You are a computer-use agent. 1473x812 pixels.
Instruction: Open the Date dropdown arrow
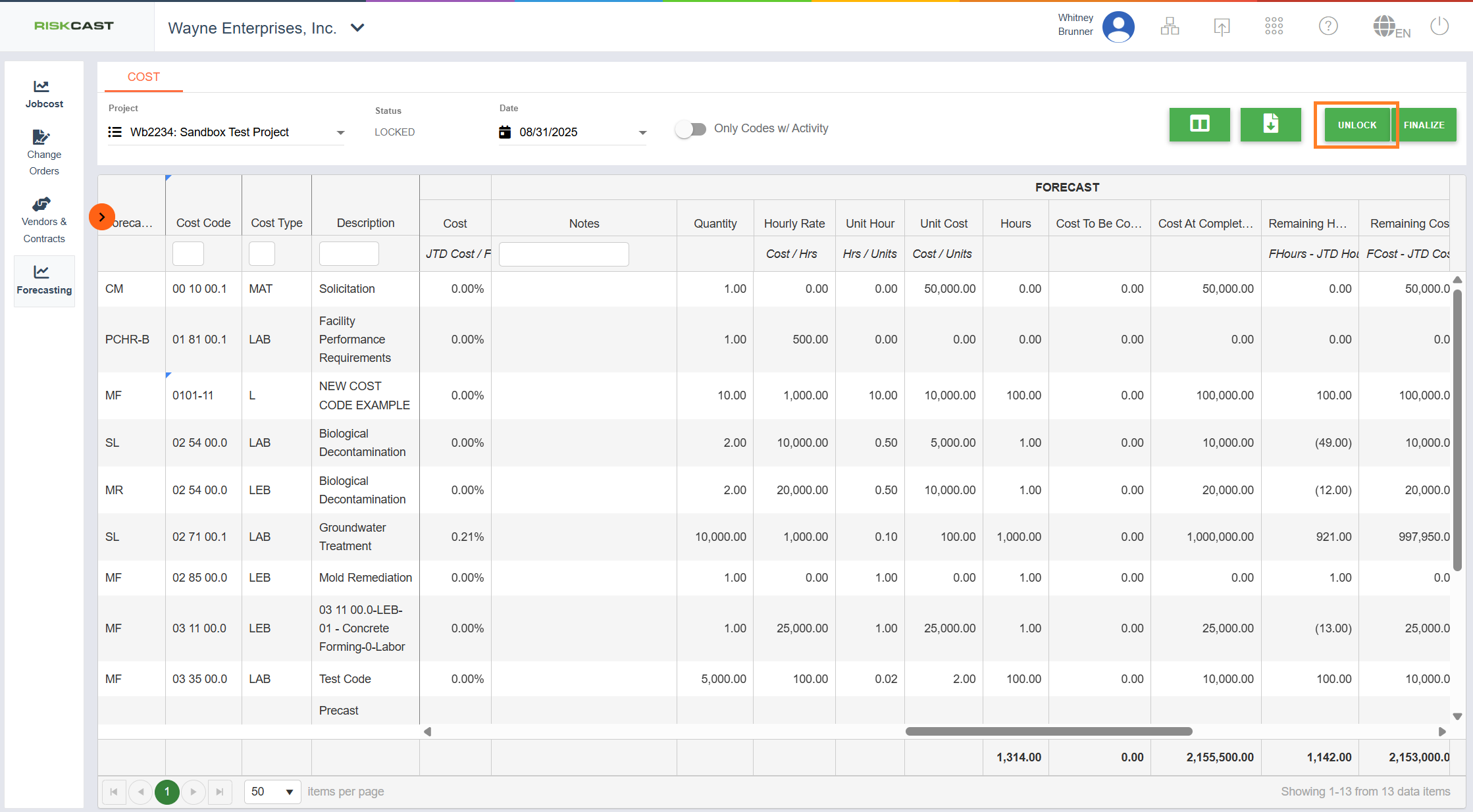point(642,133)
